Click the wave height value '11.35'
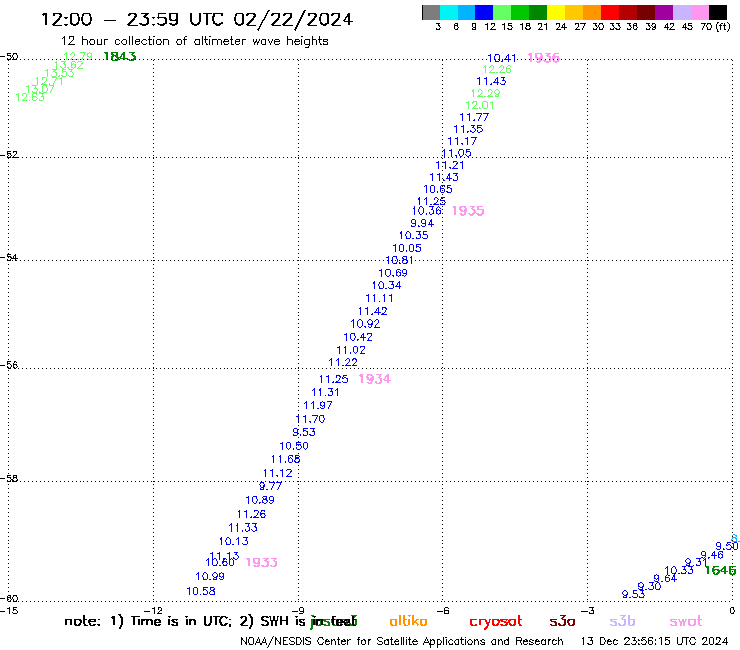The height and width of the screenshot is (650, 740). tap(468, 129)
